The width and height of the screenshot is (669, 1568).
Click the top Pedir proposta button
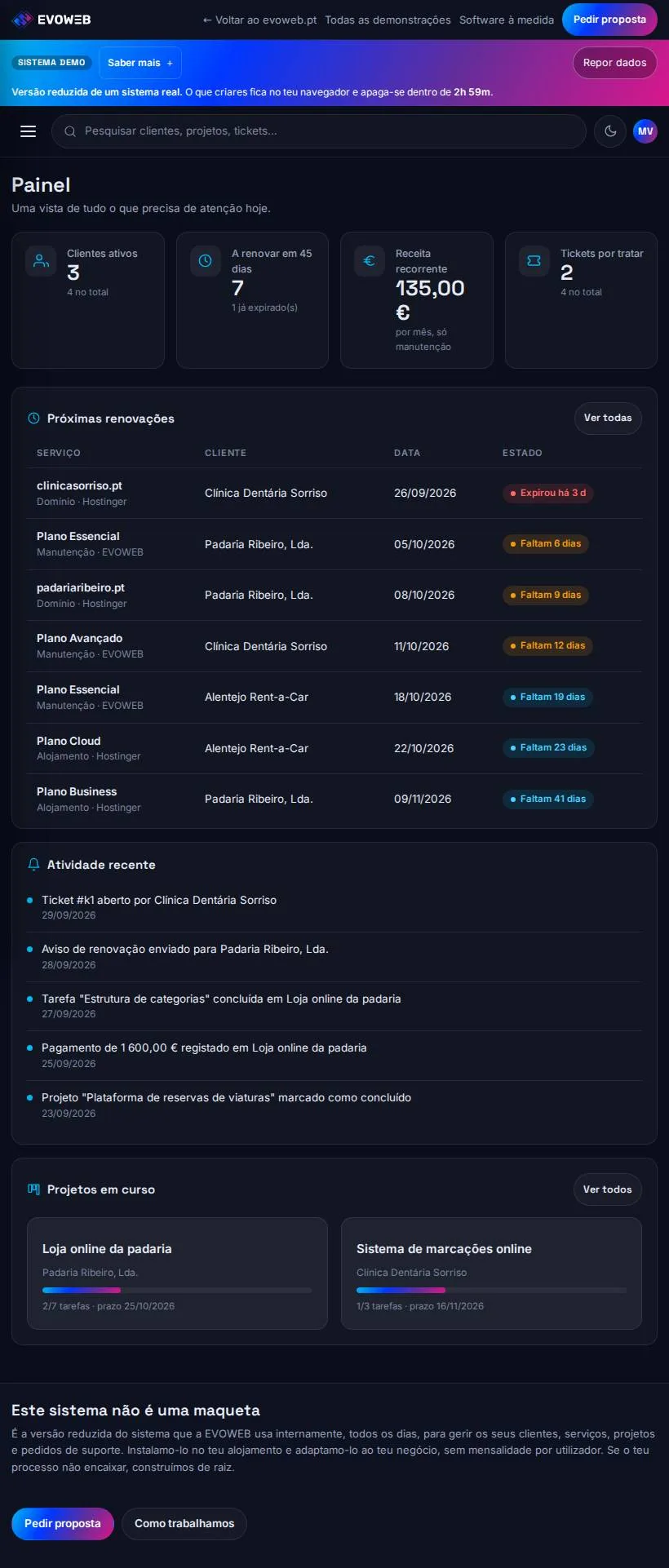[x=609, y=20]
